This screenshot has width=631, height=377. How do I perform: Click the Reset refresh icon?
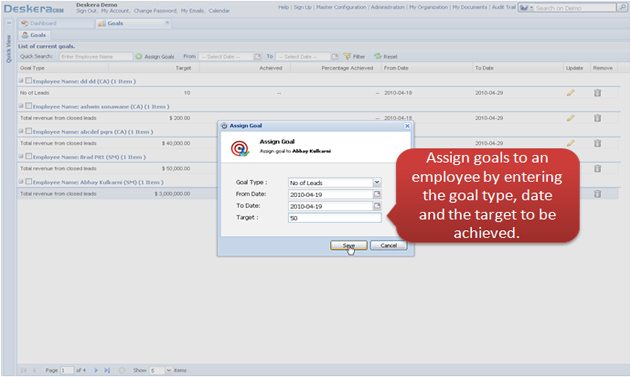(x=377, y=57)
